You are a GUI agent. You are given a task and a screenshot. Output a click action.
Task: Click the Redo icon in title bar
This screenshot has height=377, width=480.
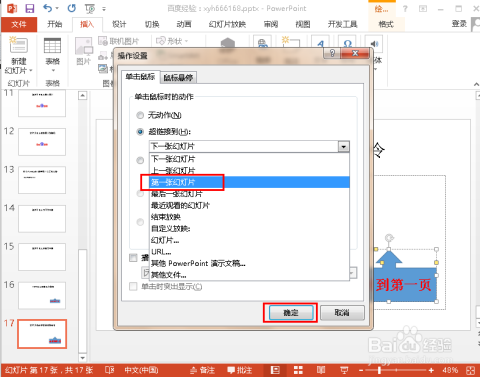(x=72, y=8)
